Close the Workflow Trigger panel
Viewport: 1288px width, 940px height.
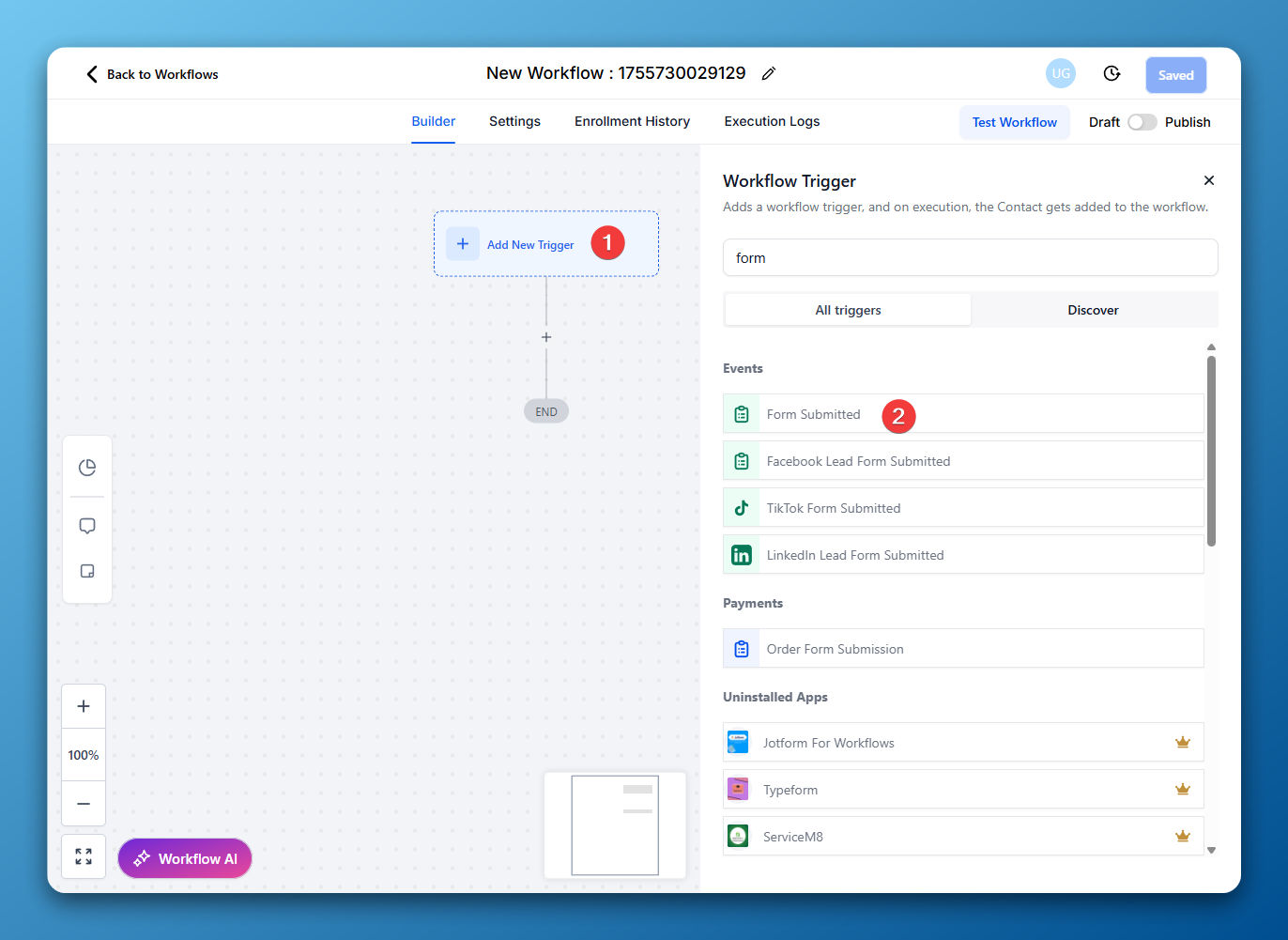coord(1209,180)
